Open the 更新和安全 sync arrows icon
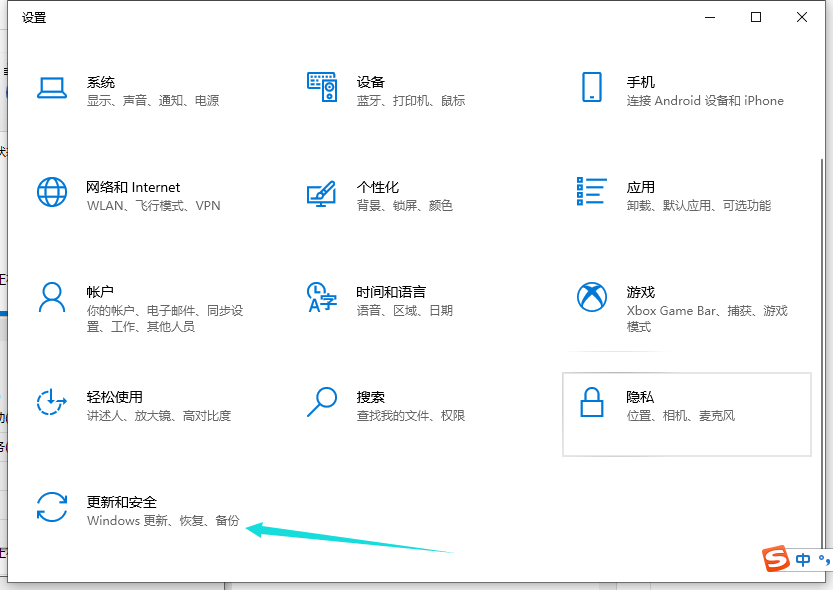This screenshot has height=590, width=833. tap(52, 507)
